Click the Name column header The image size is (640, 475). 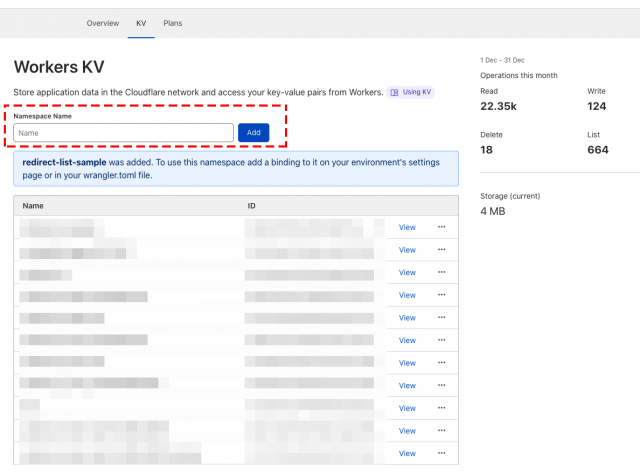[x=33, y=206]
